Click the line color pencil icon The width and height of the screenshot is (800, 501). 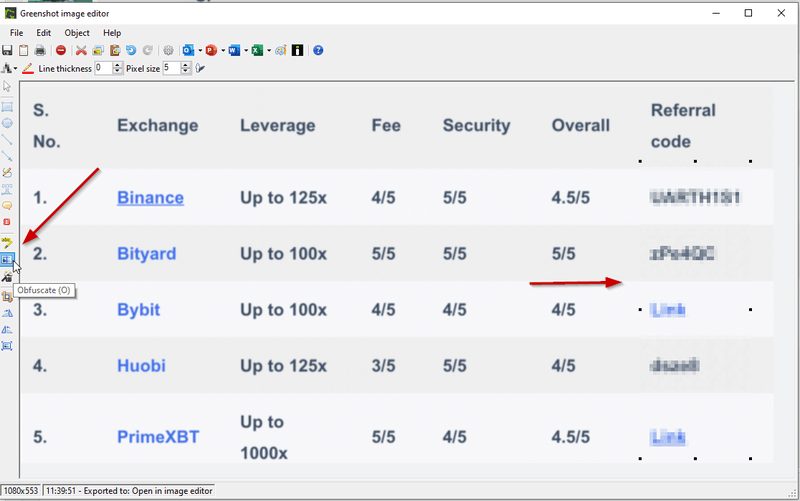click(28, 68)
